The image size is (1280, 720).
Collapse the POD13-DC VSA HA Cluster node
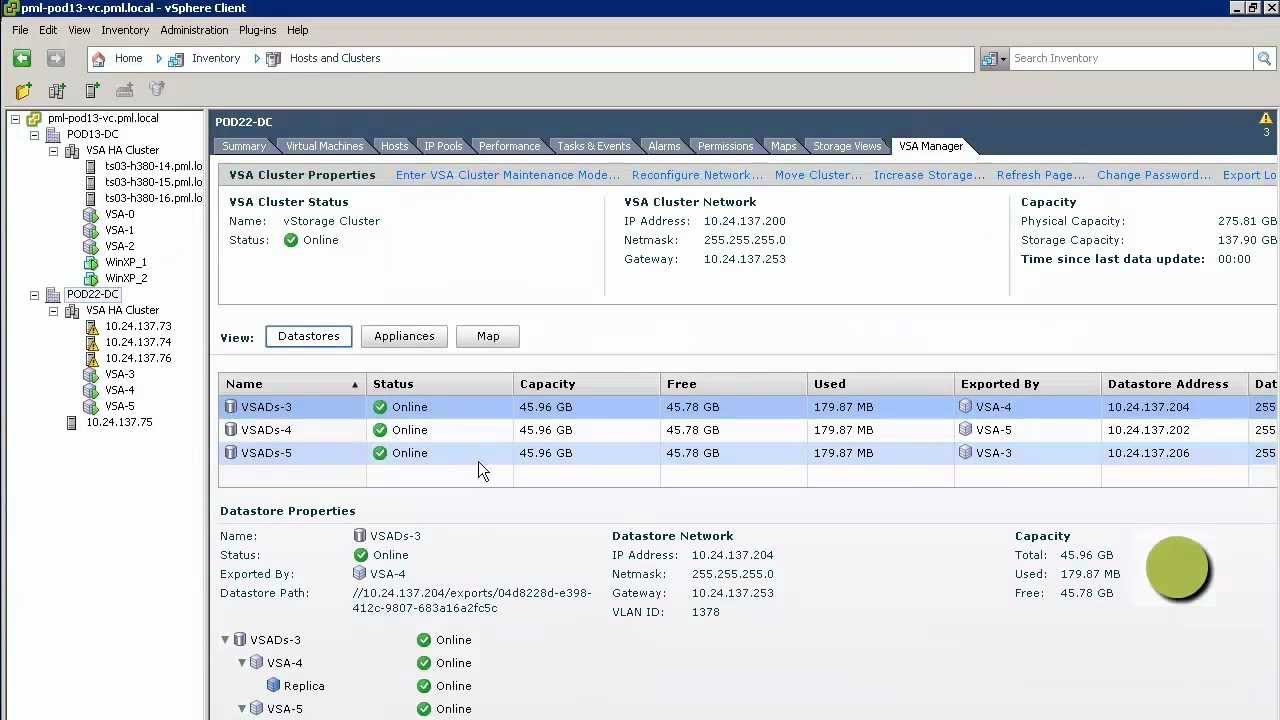coord(53,151)
